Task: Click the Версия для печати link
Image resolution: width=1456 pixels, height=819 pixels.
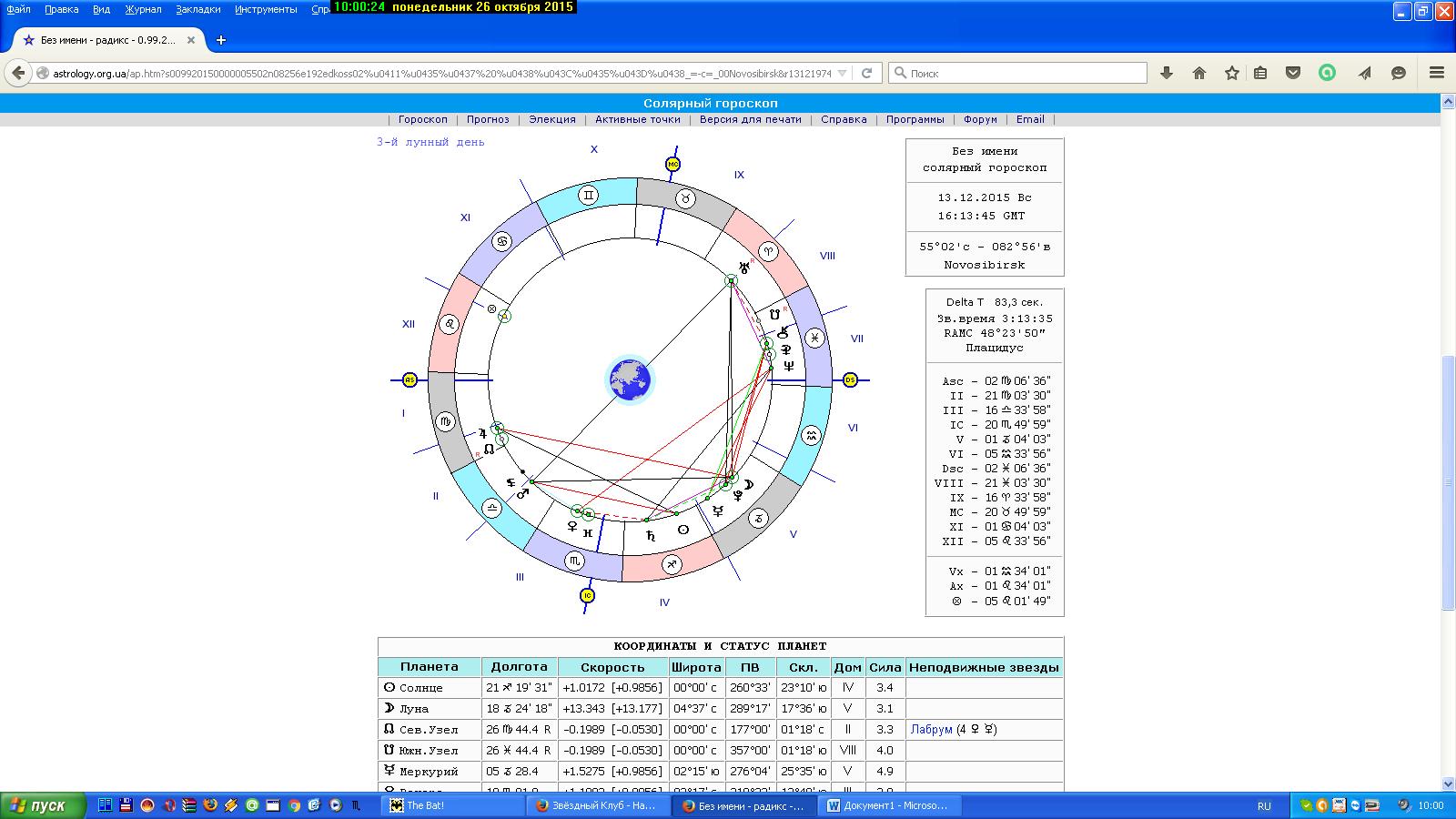Action: point(750,119)
